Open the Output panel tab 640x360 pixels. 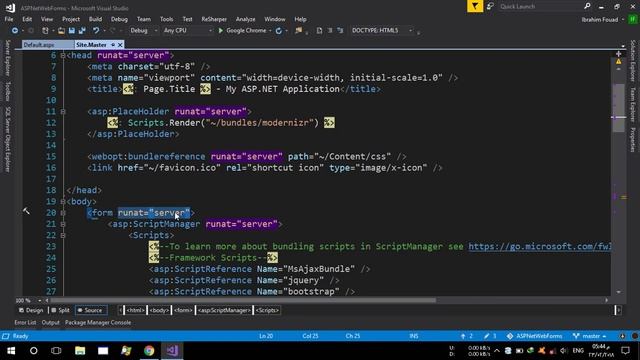[x=50, y=322]
